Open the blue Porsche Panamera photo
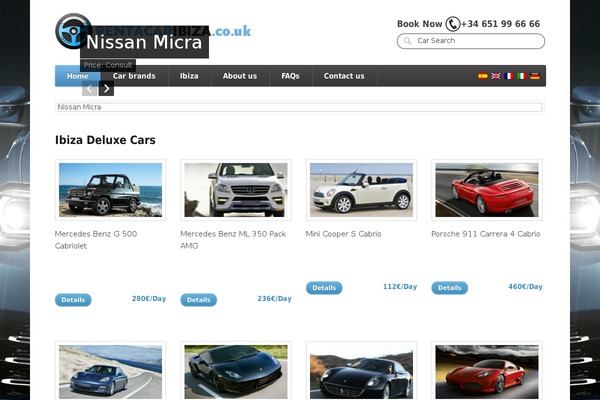600x400 pixels. (x=111, y=371)
